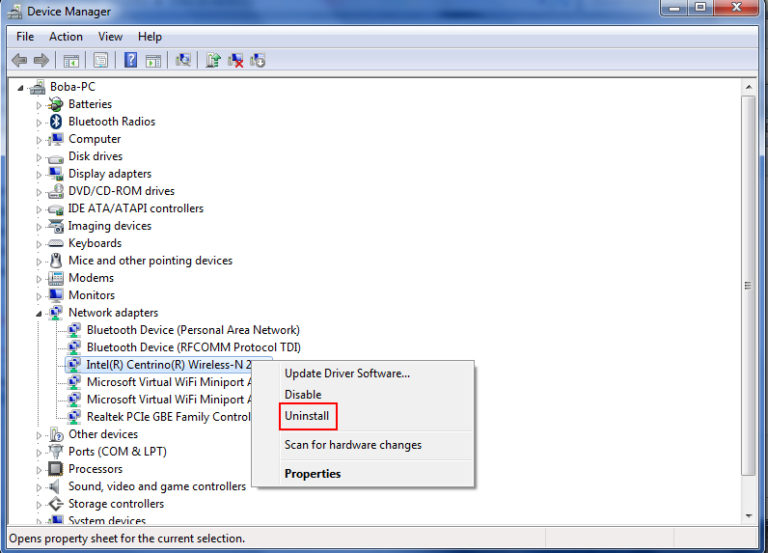The image size is (768, 553).
Task: Click the Show/Hide console tree toolbar icon
Action: pyautogui.click(x=71, y=61)
